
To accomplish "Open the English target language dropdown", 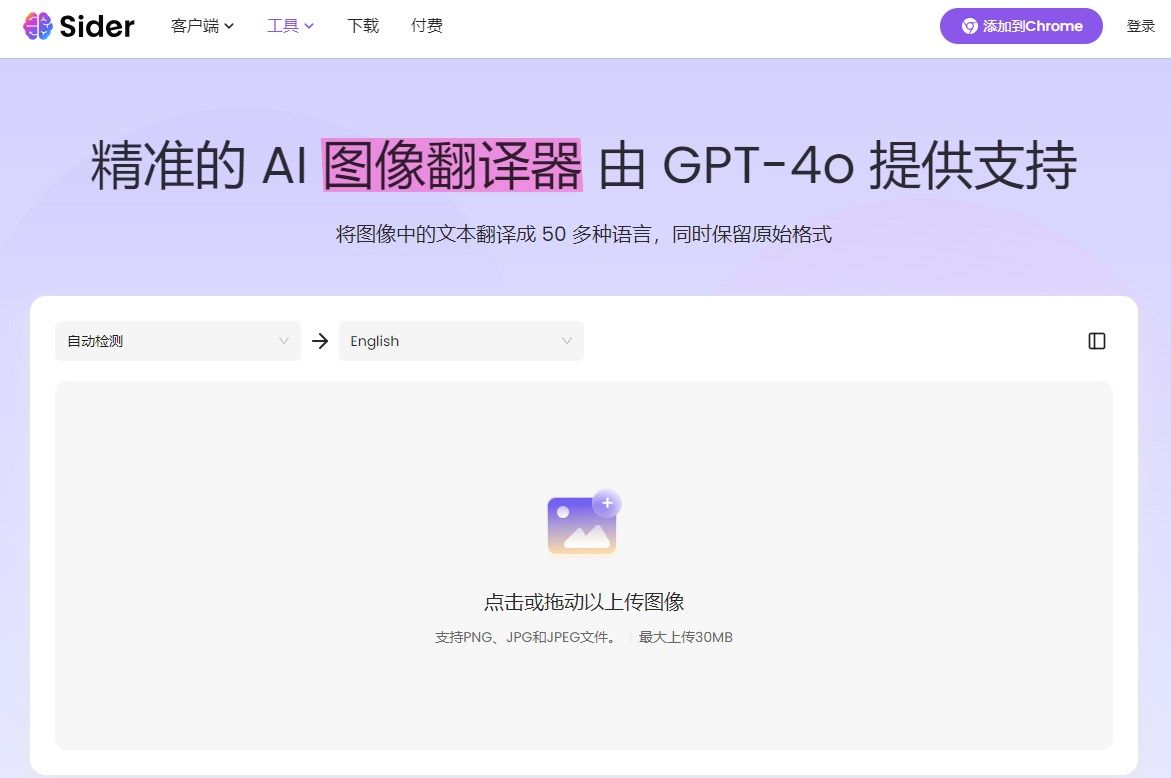I will (x=462, y=341).
